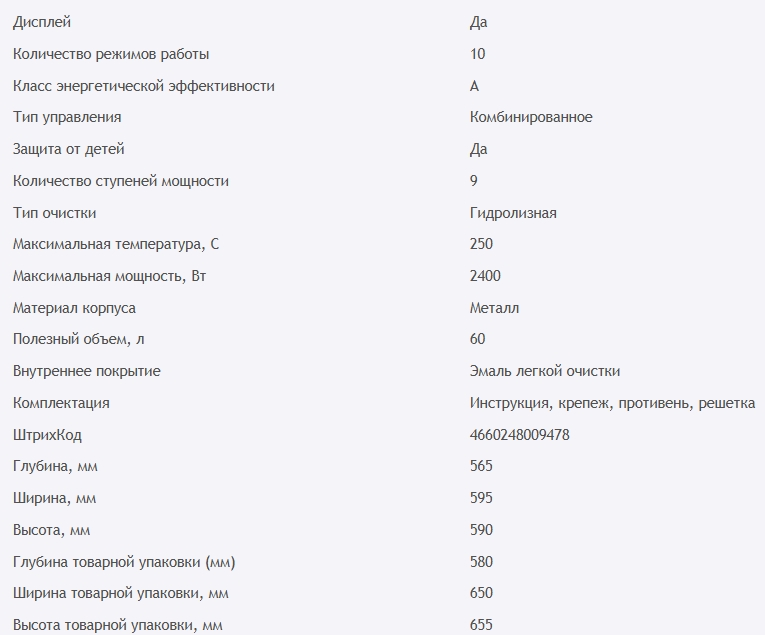Click the 'Глубина, мм' label
The image size is (765, 635).
coord(55,466)
